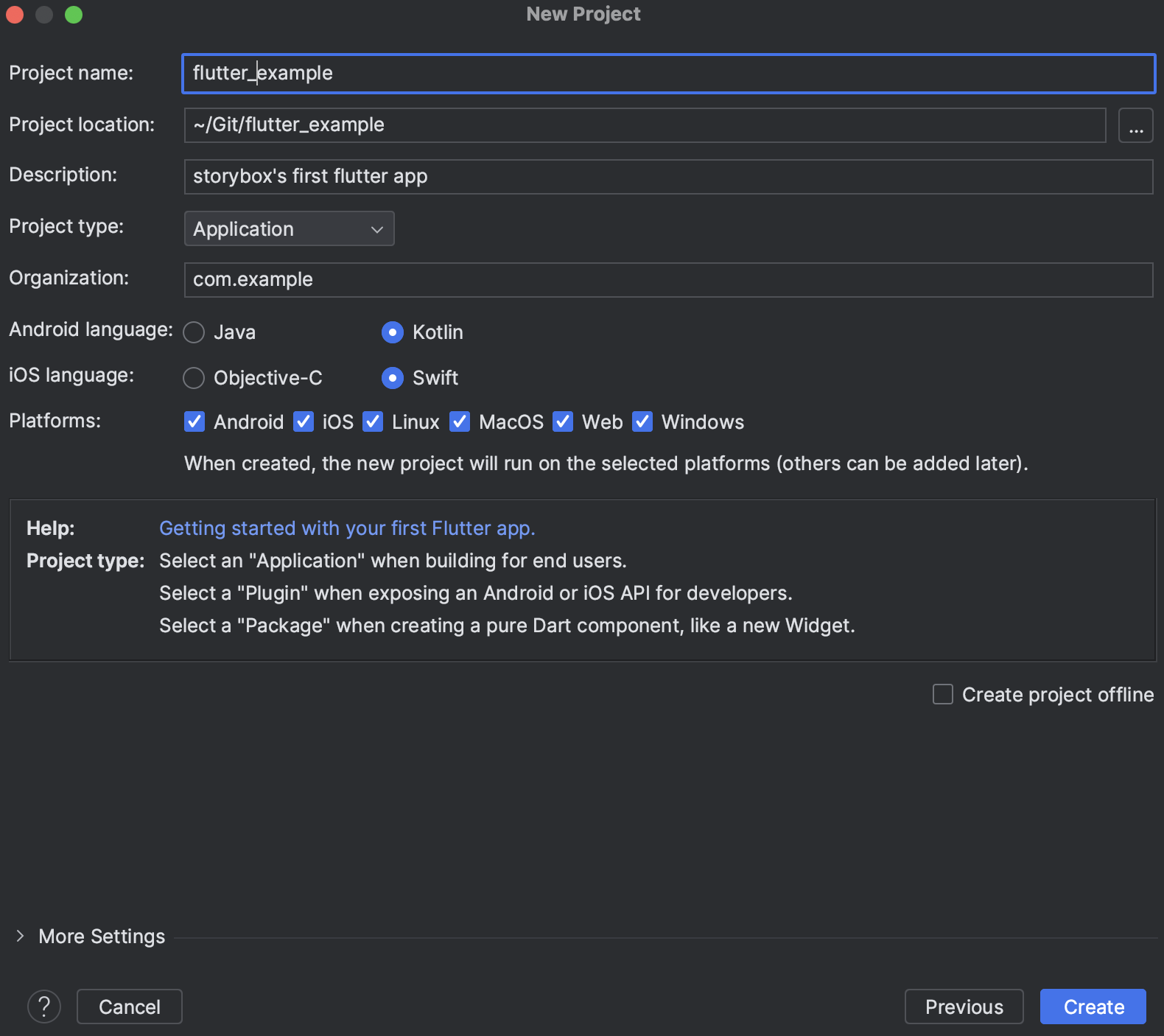The width and height of the screenshot is (1164, 1036).
Task: Uncheck the iOS platform checkbox
Action: (x=304, y=421)
